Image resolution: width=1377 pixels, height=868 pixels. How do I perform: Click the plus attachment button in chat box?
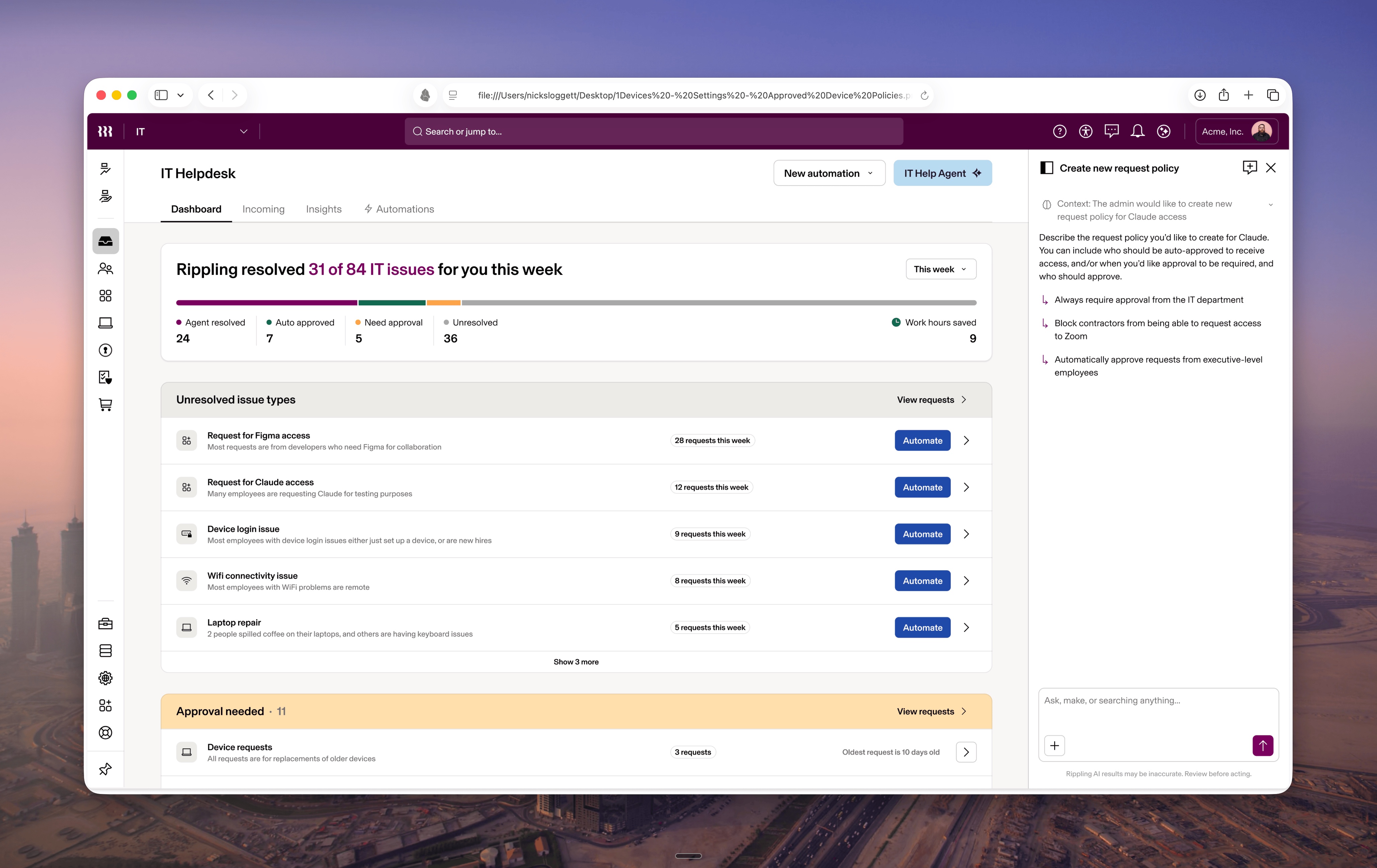coord(1055,746)
